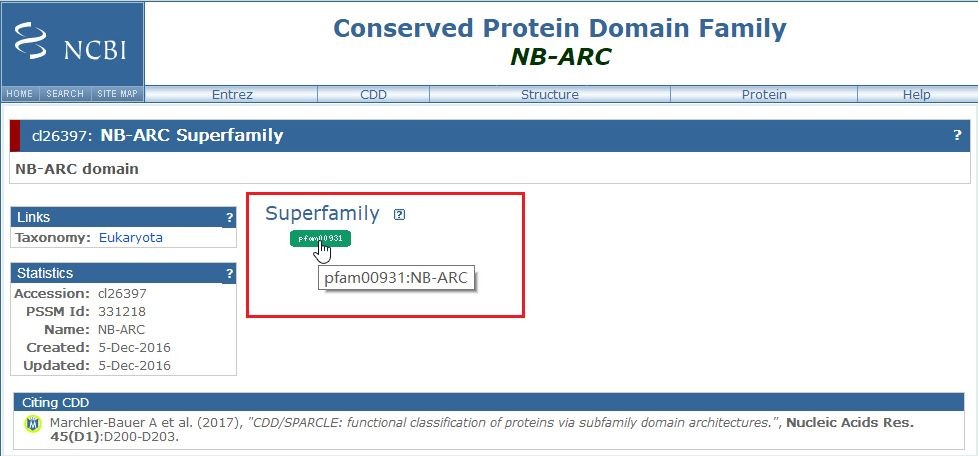The image size is (978, 456).
Task: Click help question mark in cl26397 title bar
Action: coord(957,135)
